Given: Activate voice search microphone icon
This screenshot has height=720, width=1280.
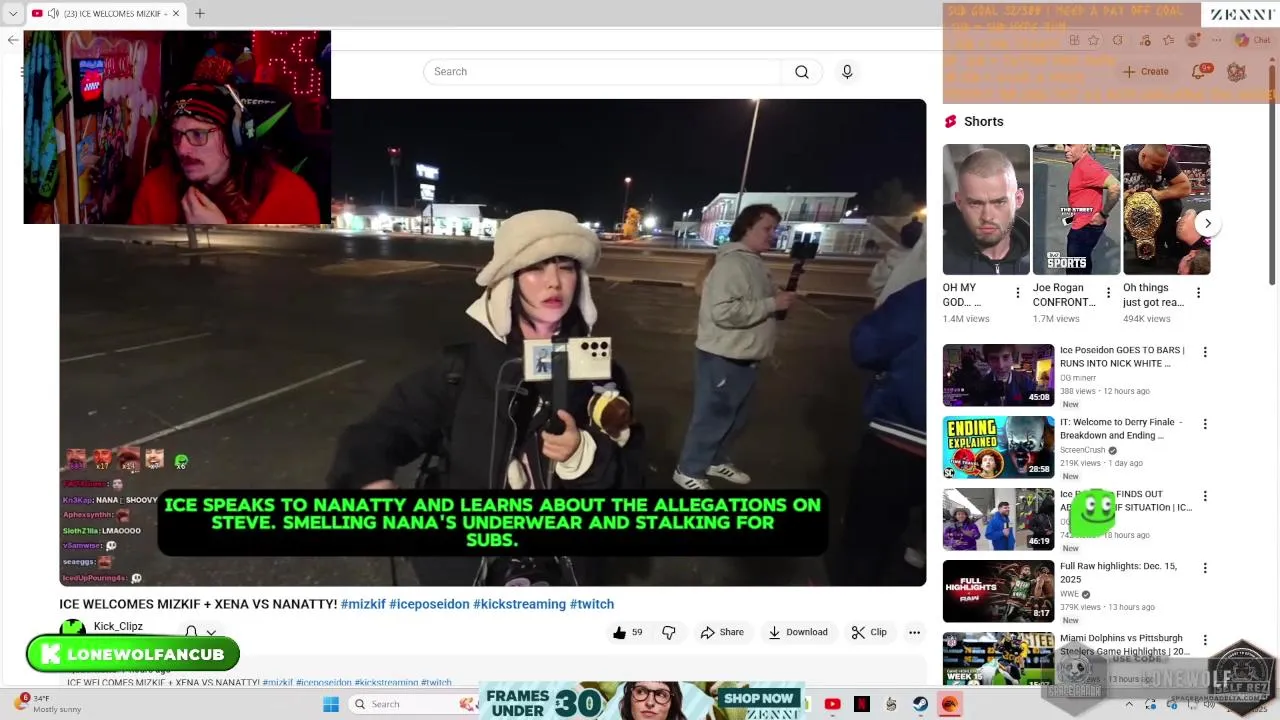Looking at the screenshot, I should pos(847,72).
